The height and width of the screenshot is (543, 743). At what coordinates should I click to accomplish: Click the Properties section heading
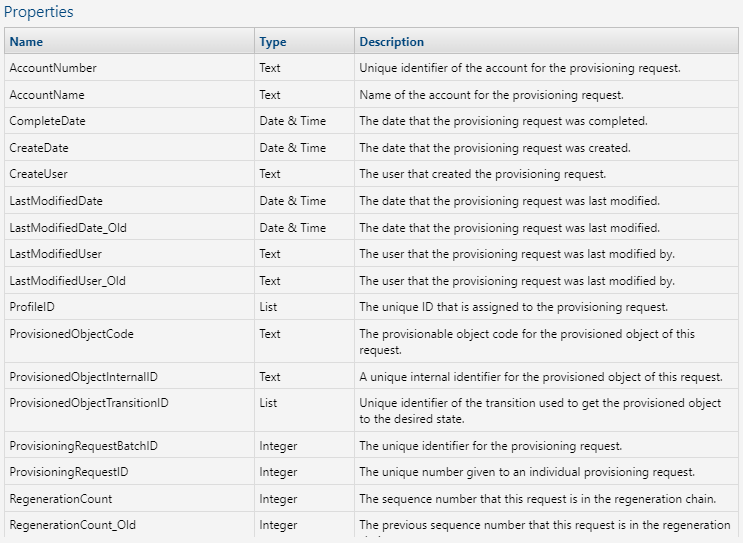point(39,13)
